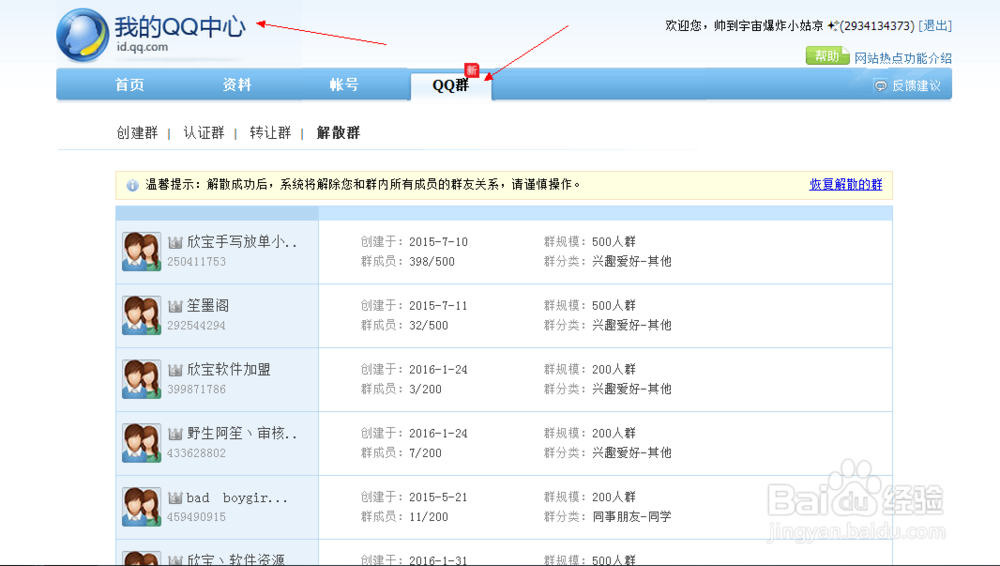Click group name 野生阿笙丶审核..
This screenshot has height=566, width=1000.
(x=242, y=433)
